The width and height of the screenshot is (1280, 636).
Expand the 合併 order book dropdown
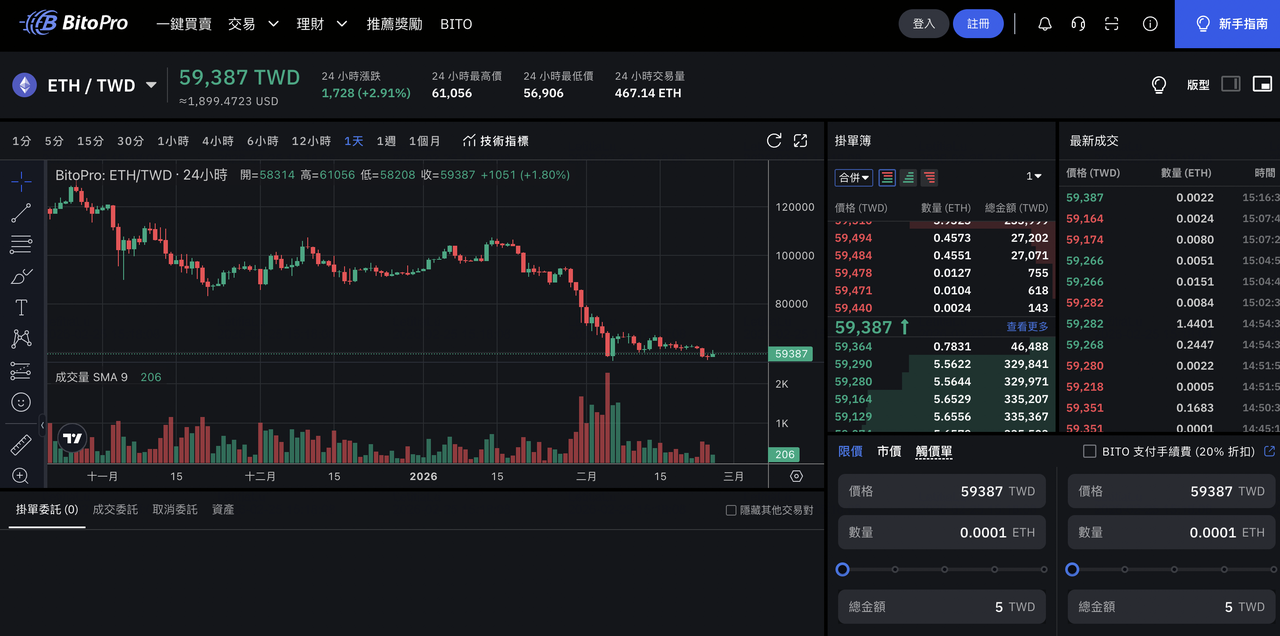854,177
